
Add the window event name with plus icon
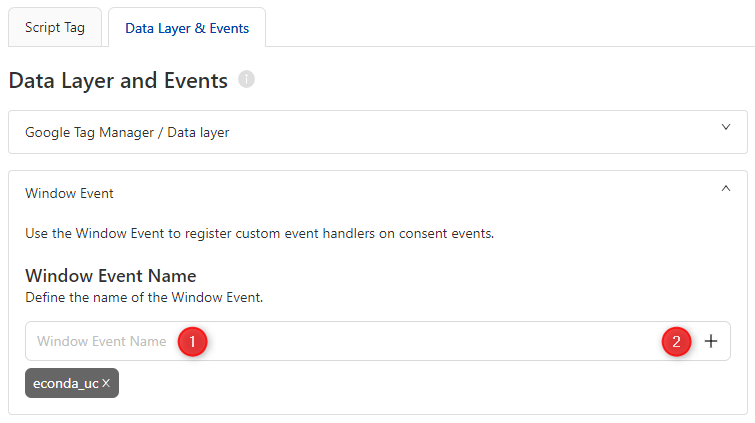(711, 341)
